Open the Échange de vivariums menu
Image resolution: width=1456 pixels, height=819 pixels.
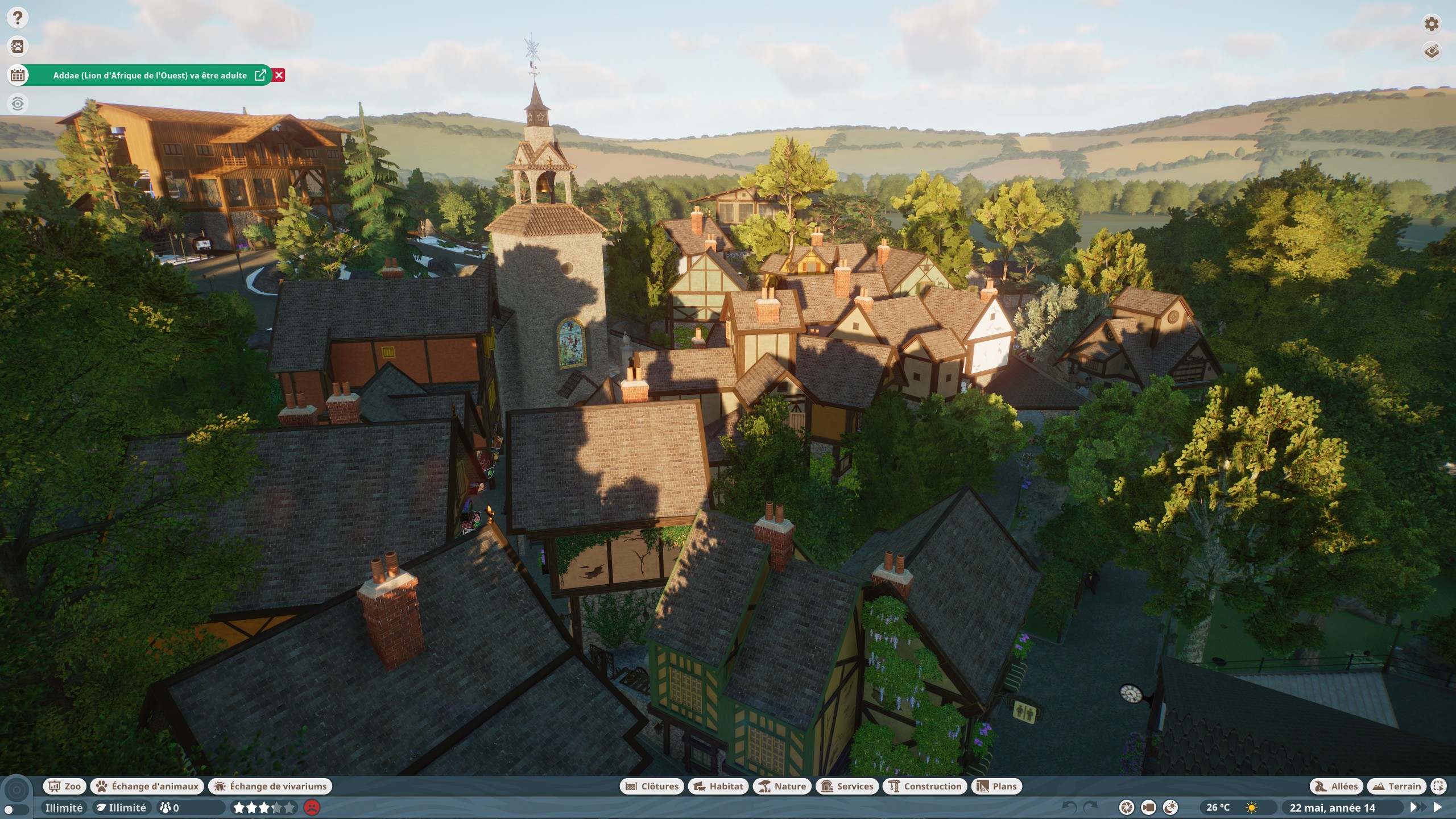click(270, 786)
